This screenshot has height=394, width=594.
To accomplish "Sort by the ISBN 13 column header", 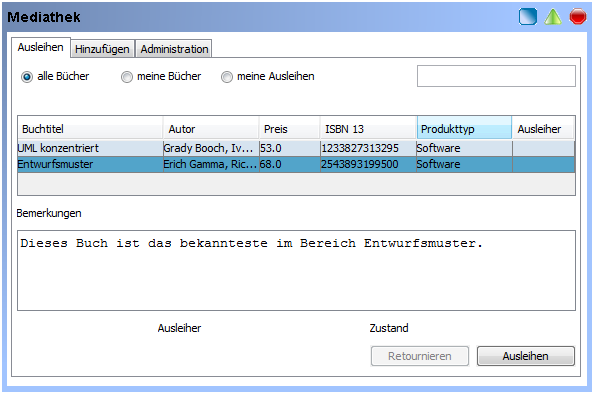I will click(369, 129).
